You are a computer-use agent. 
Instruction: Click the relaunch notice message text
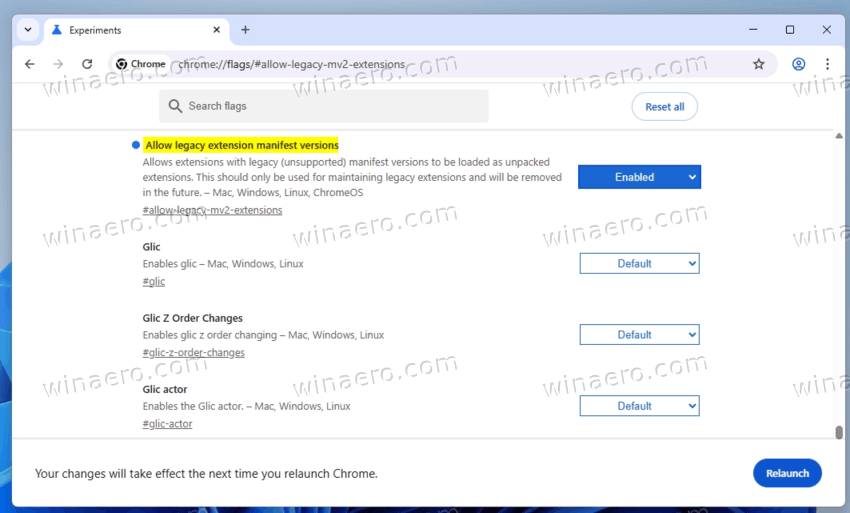pos(206,474)
